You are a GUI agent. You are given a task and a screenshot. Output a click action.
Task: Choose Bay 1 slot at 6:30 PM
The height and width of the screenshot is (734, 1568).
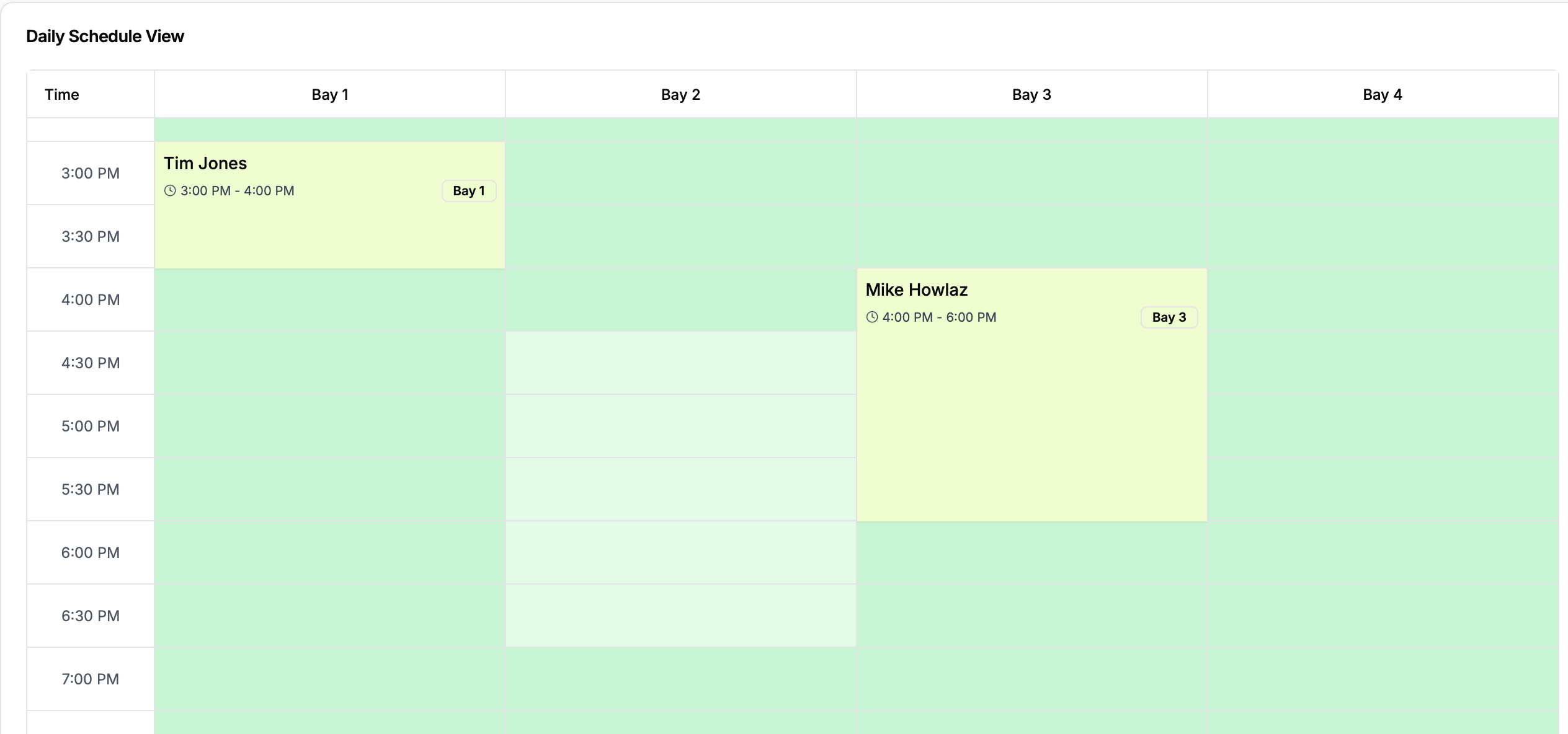pyautogui.click(x=329, y=616)
